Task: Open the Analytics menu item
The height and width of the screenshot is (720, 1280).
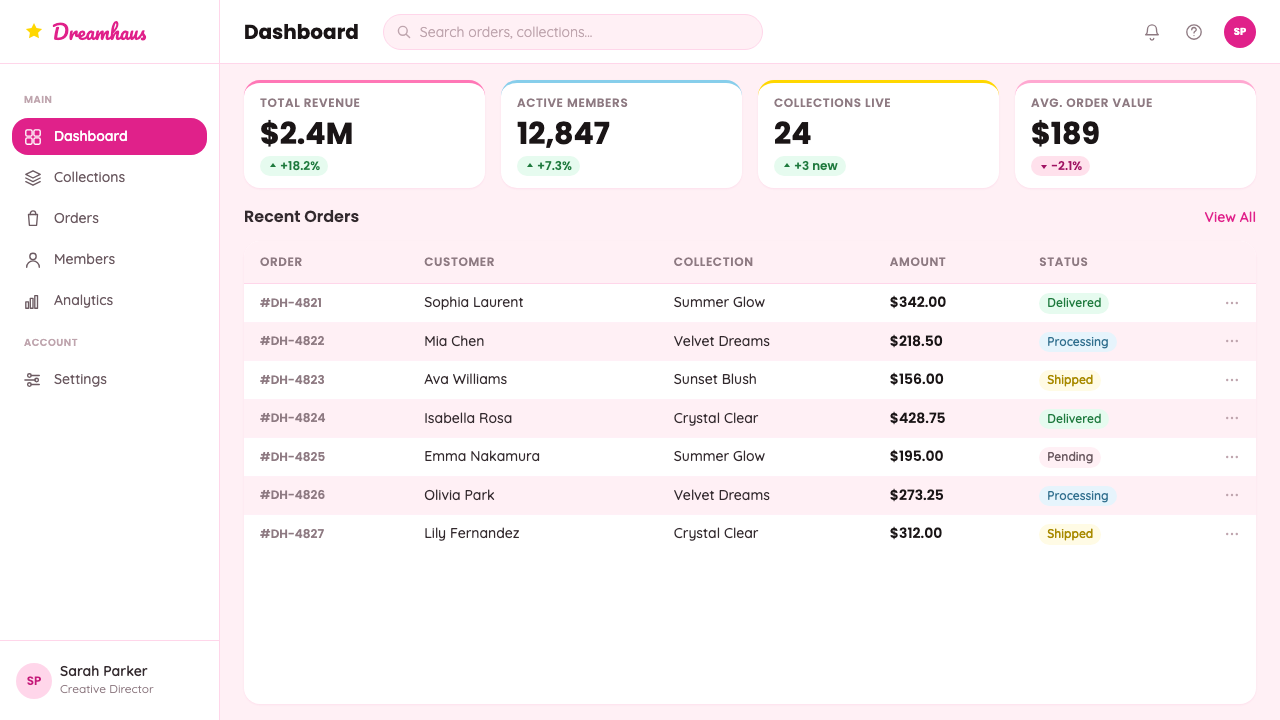Action: click(109, 301)
